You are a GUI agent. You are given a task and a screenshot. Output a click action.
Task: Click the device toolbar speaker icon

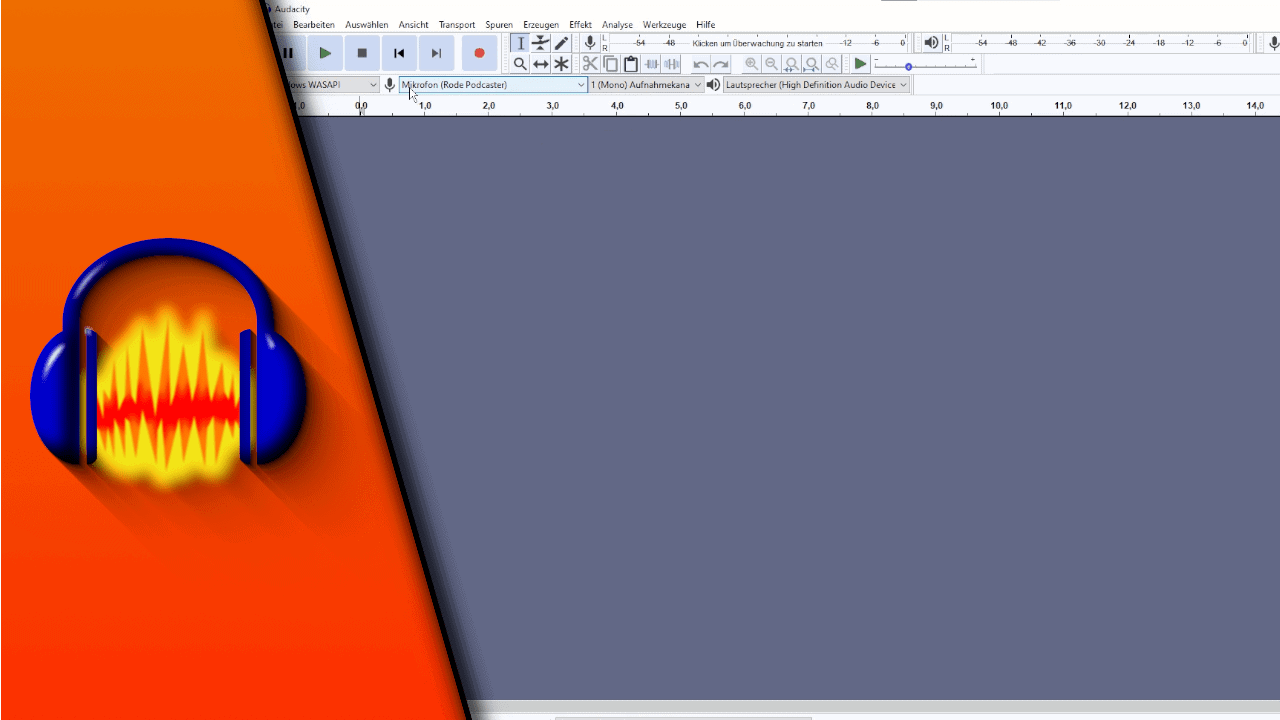coord(713,85)
